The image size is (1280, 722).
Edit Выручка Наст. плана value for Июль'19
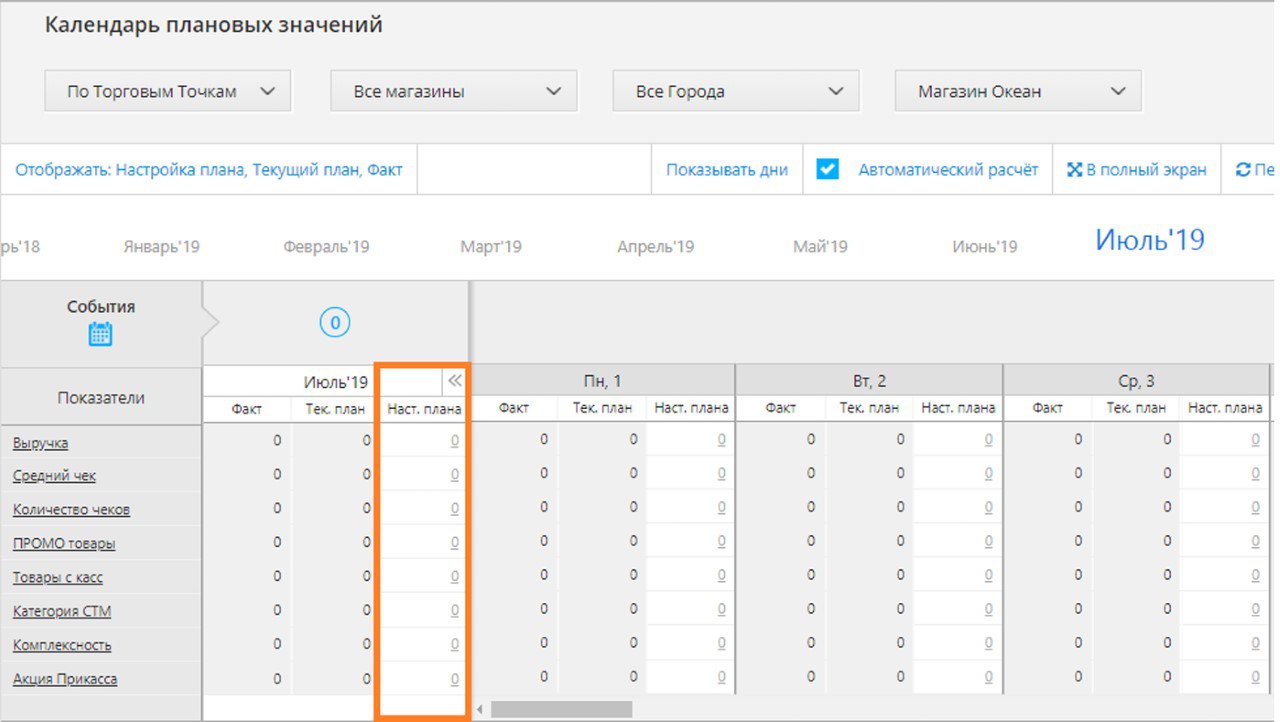[454, 441]
